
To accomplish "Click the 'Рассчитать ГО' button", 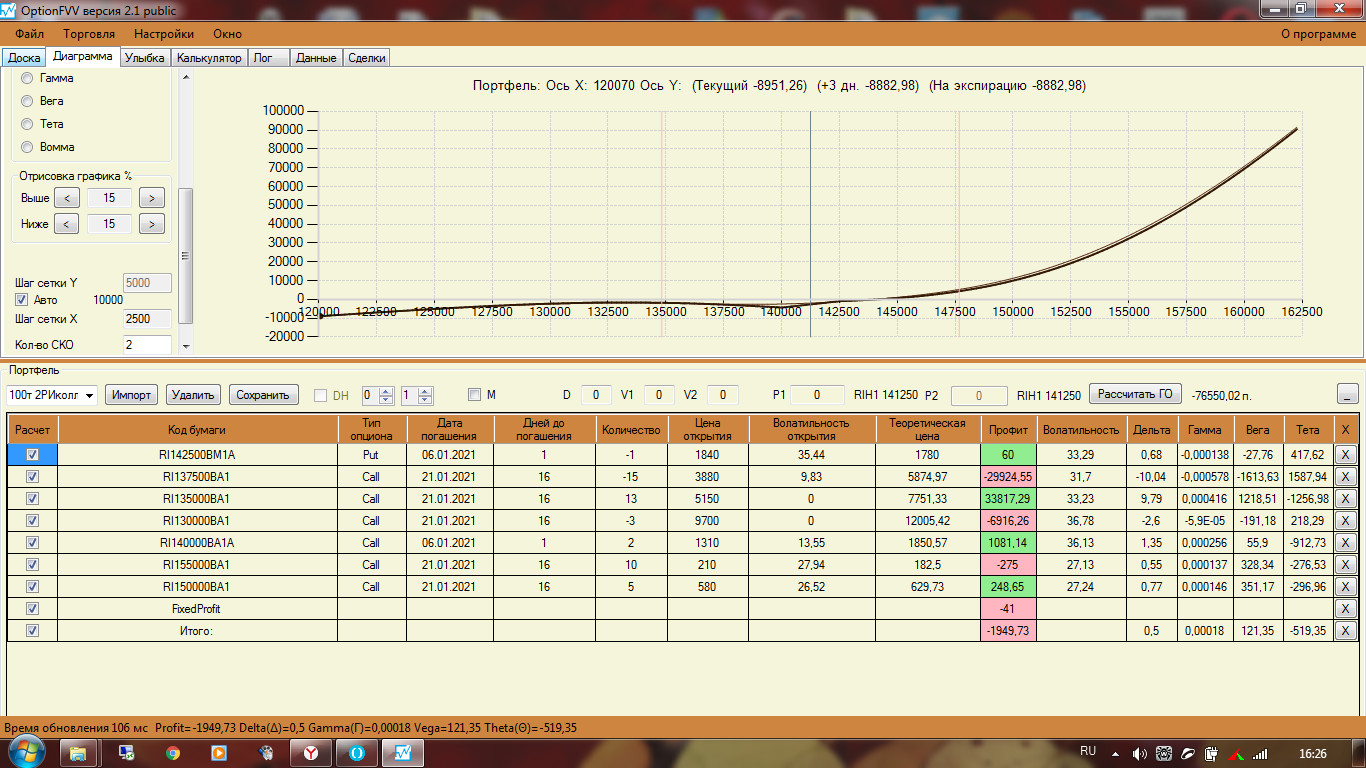I will point(1135,394).
